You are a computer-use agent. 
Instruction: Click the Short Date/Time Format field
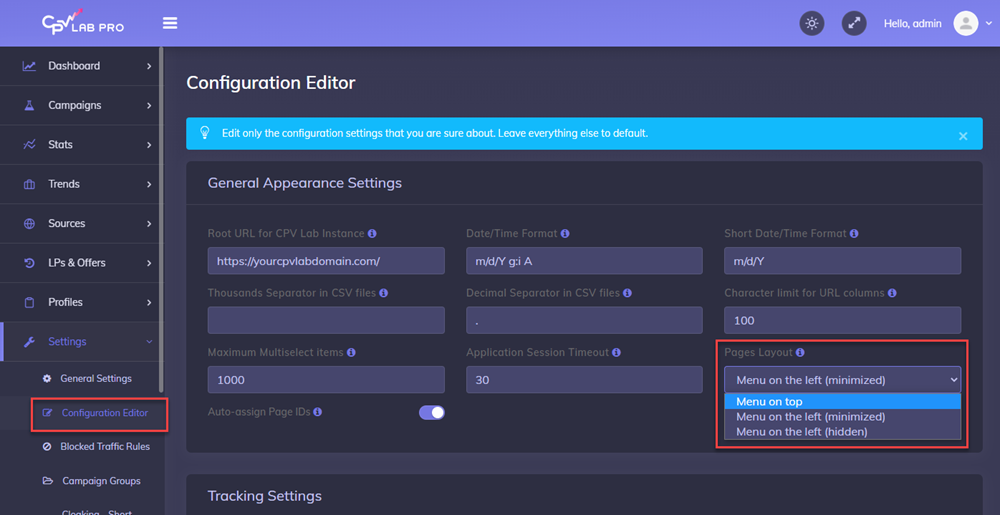(x=842, y=261)
